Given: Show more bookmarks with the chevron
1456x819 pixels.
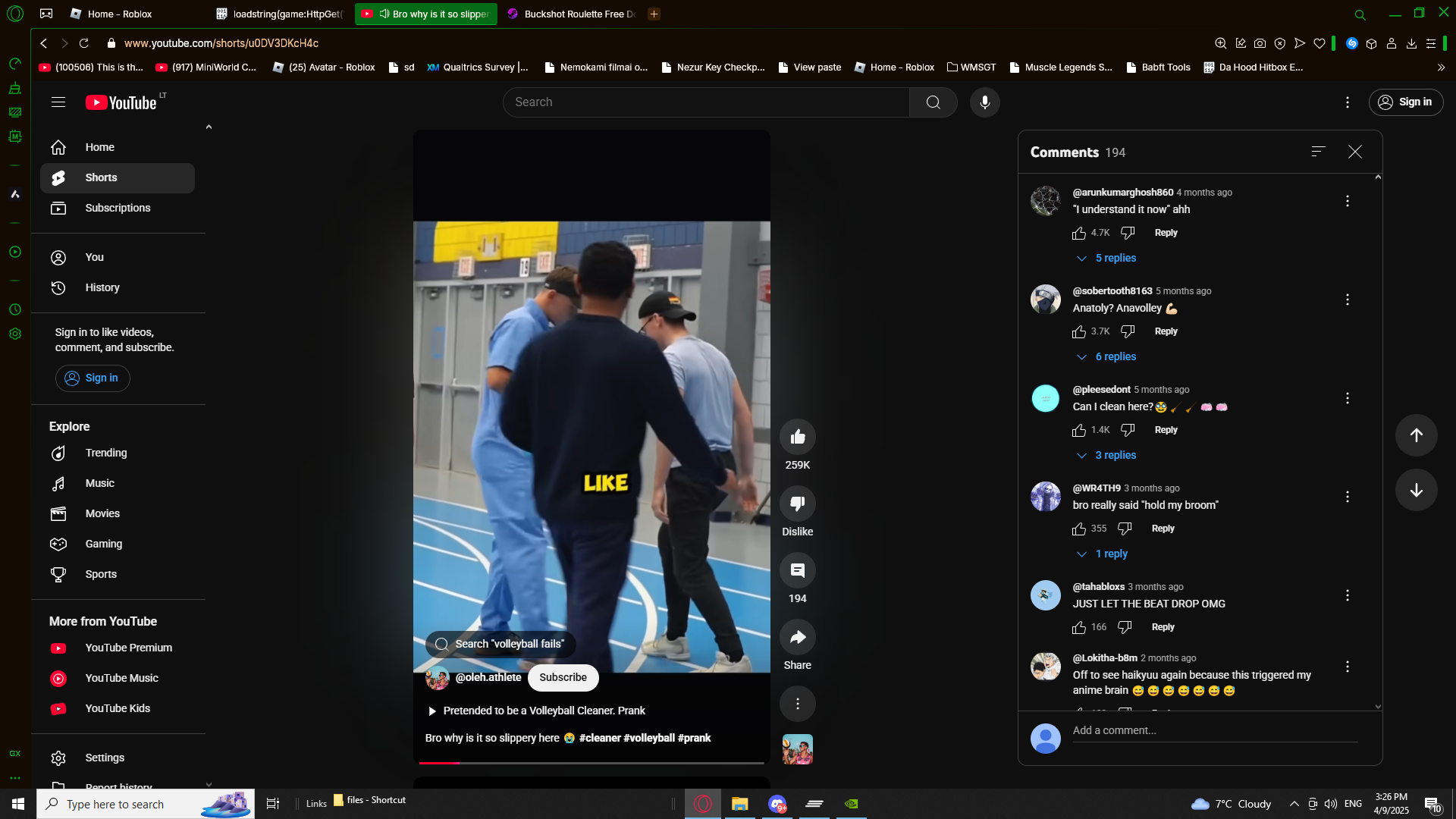Looking at the screenshot, I should tap(1441, 67).
